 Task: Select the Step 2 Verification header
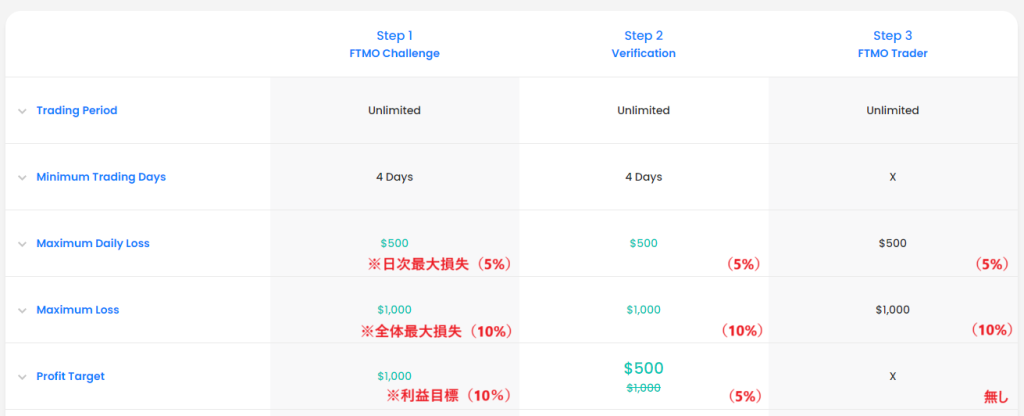click(643, 44)
